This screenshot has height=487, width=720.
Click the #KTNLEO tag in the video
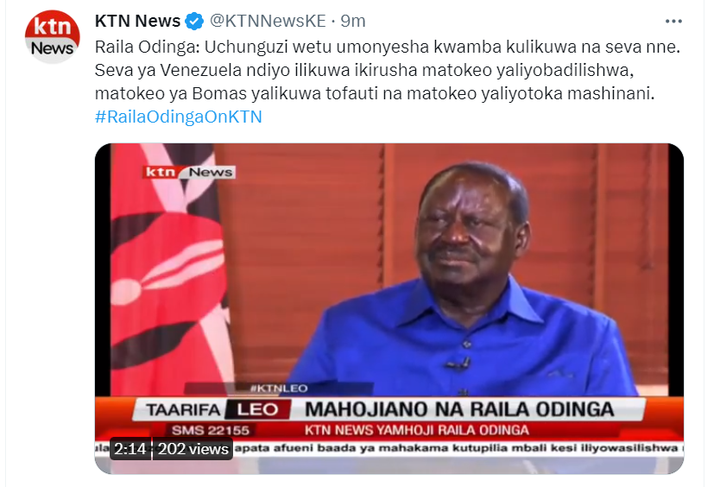coord(279,388)
